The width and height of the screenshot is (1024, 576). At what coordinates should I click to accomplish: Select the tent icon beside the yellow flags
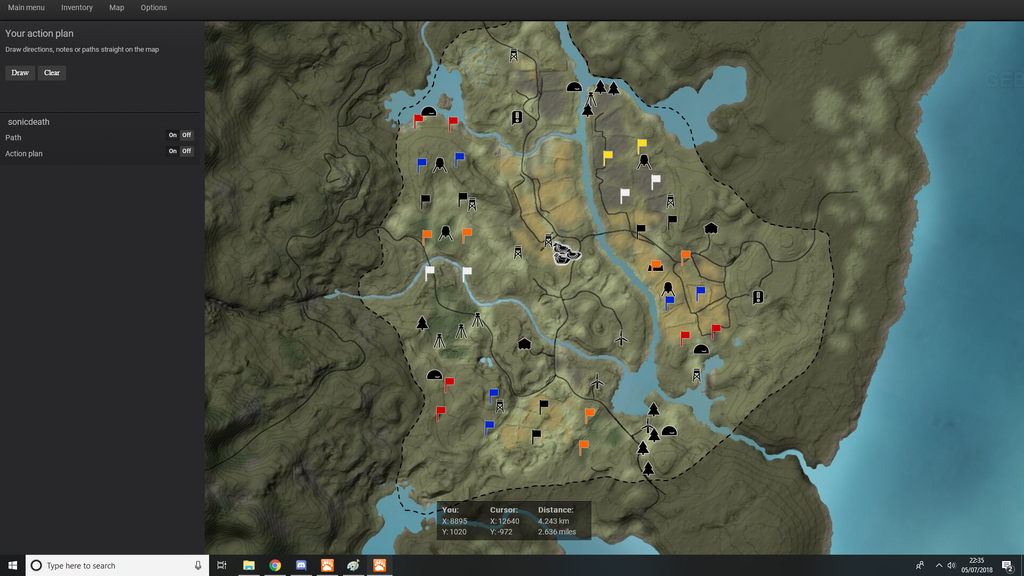644,161
